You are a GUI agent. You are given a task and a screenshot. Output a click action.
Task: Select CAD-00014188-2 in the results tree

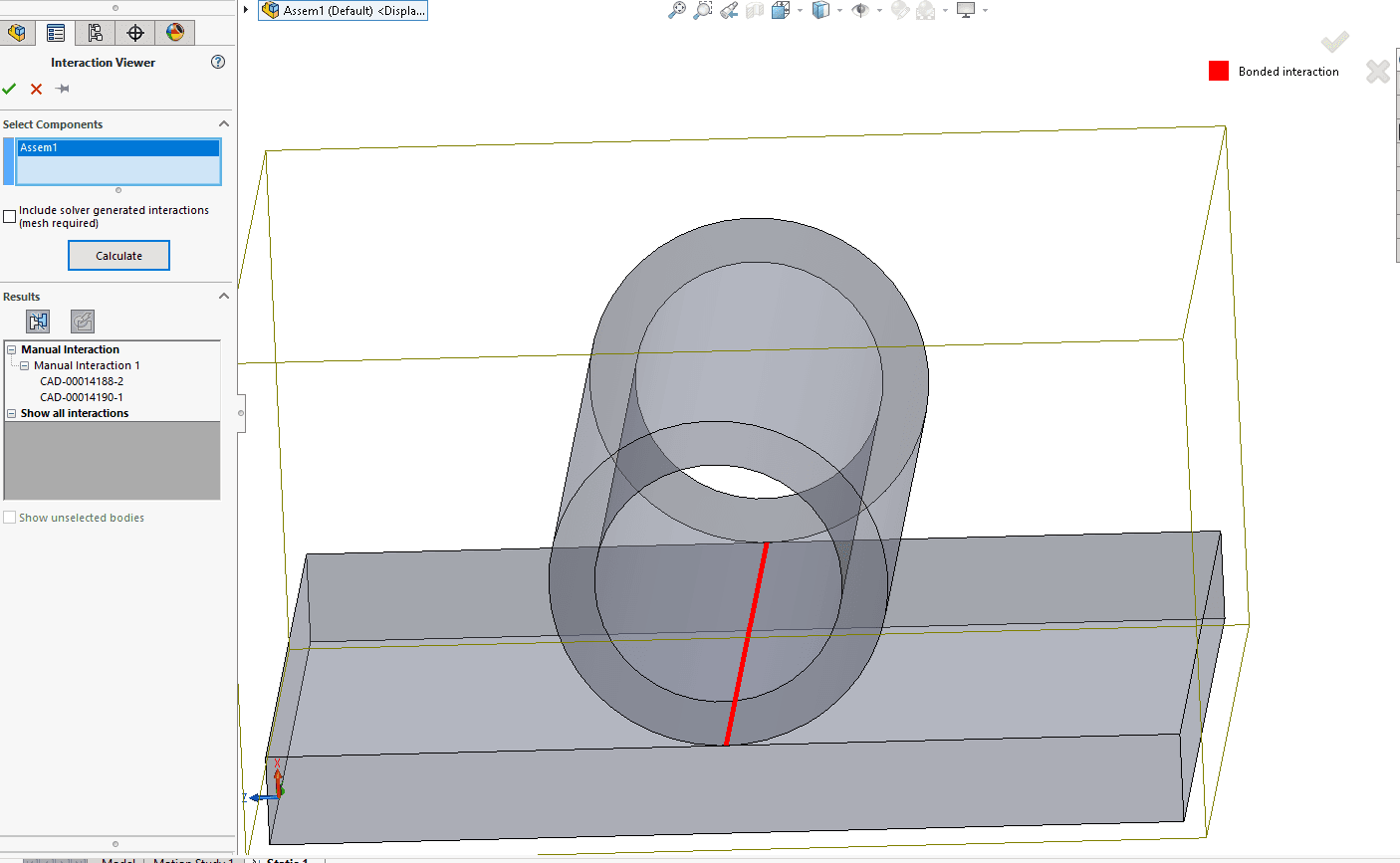tap(82, 381)
